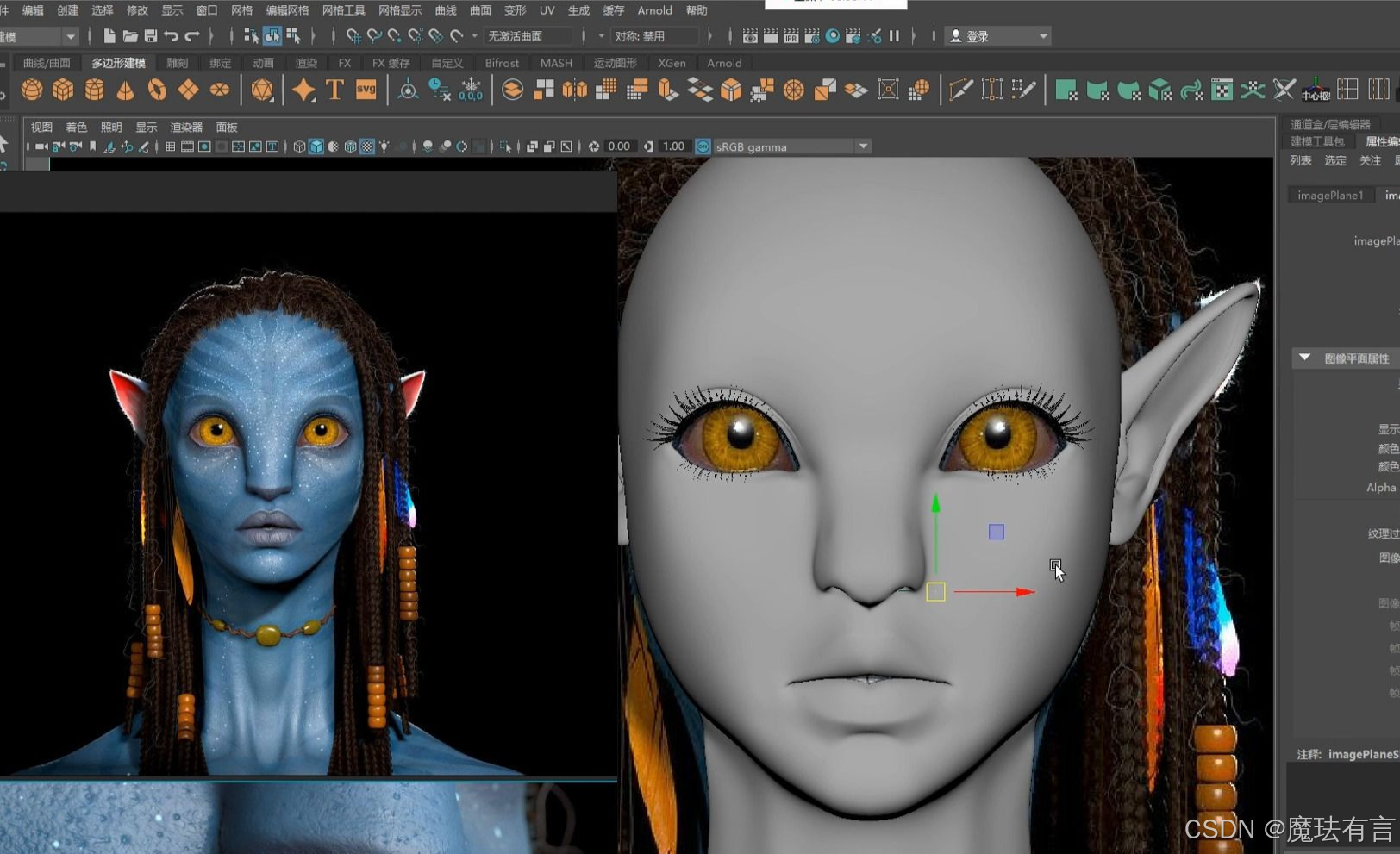Viewport: 1400px width, 854px height.
Task: Select the arrow tool in left toolbox
Action: (x=3, y=143)
